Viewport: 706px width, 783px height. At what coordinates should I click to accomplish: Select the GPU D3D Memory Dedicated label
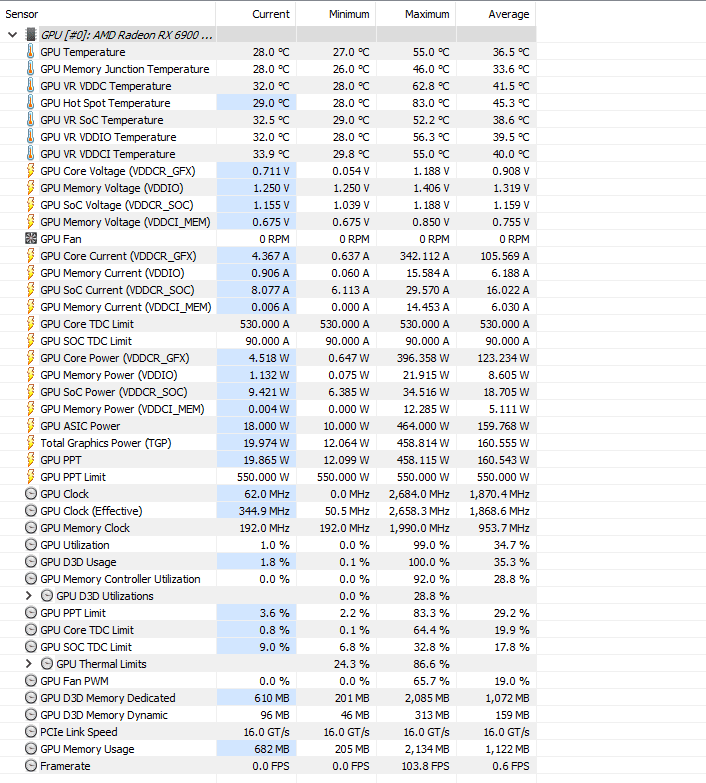(108, 698)
